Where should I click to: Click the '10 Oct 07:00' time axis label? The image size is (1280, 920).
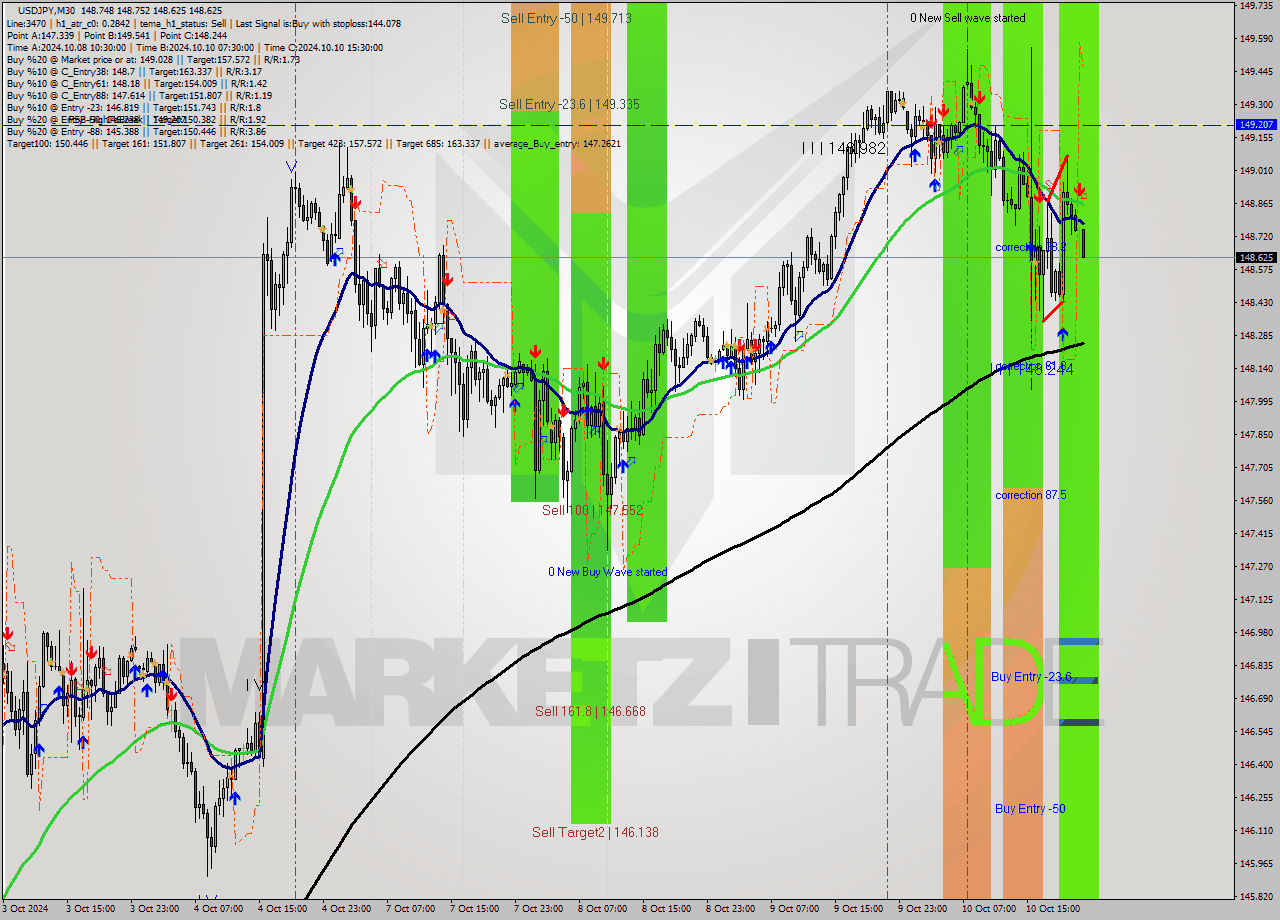tap(988, 909)
